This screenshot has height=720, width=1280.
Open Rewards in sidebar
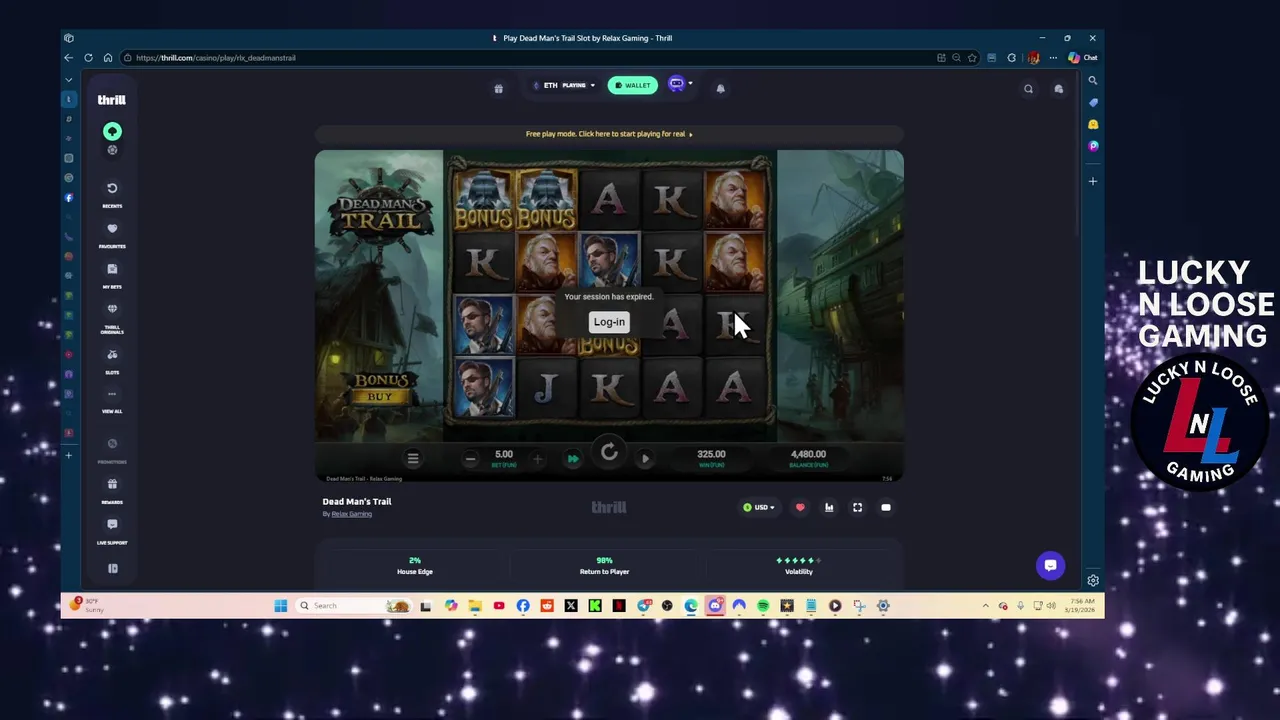(x=112, y=490)
